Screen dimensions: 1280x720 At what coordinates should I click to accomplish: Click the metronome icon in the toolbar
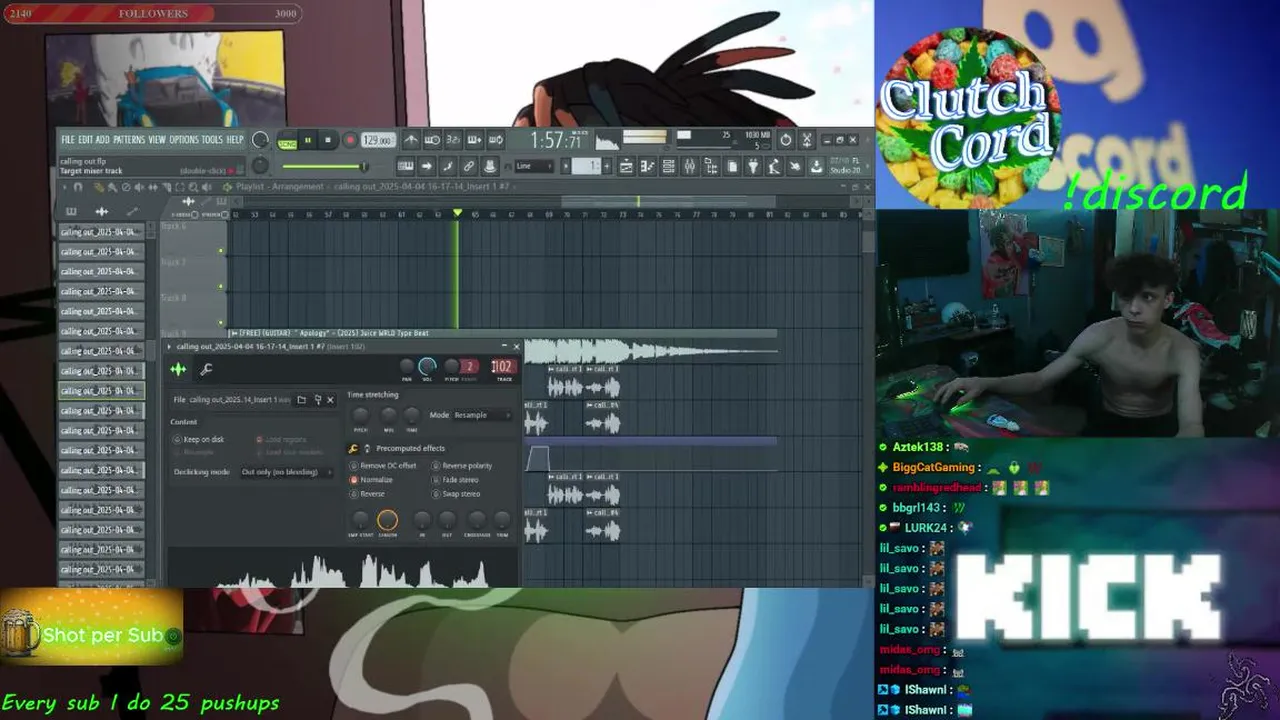point(411,140)
